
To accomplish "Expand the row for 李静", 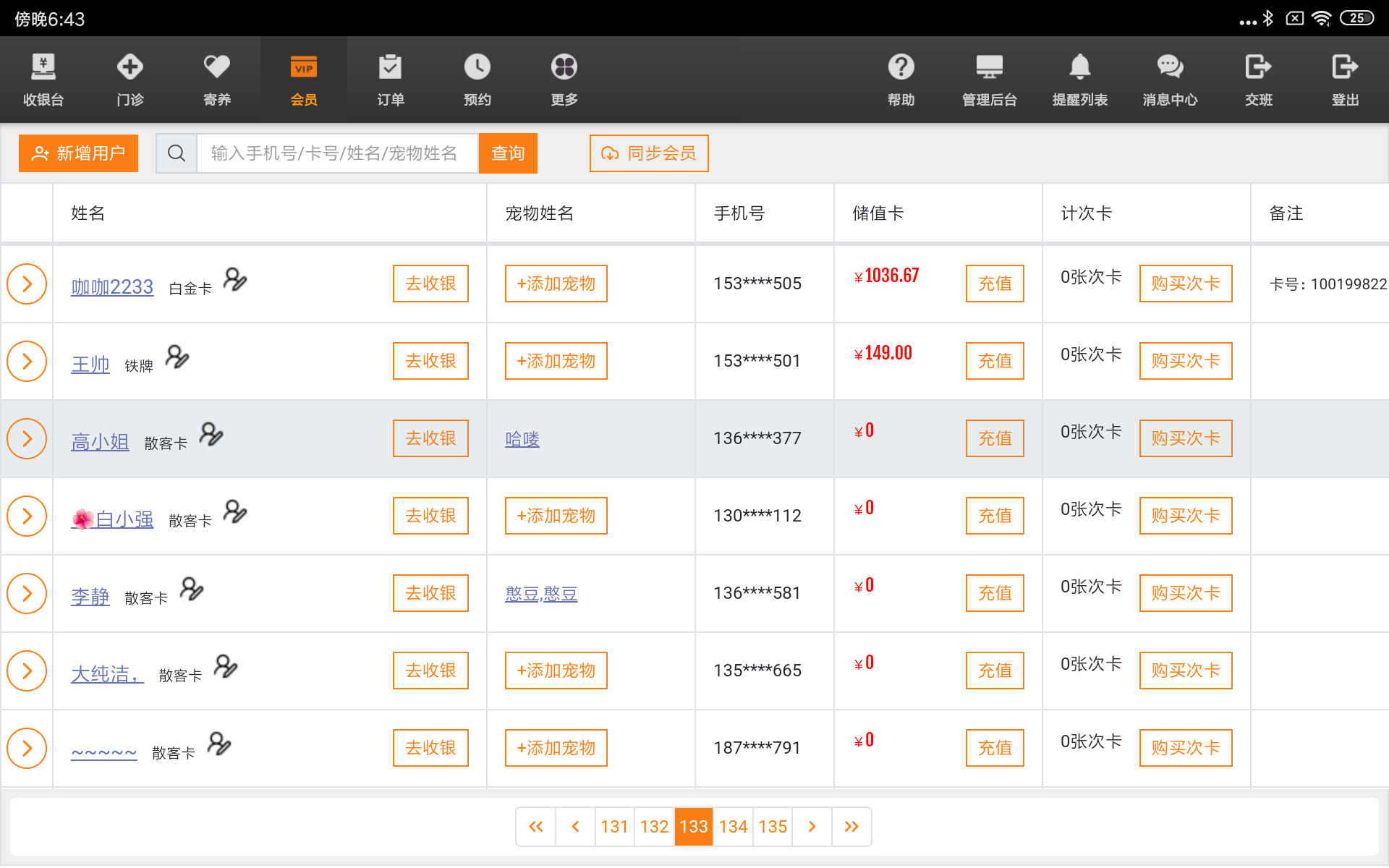I will [27, 593].
